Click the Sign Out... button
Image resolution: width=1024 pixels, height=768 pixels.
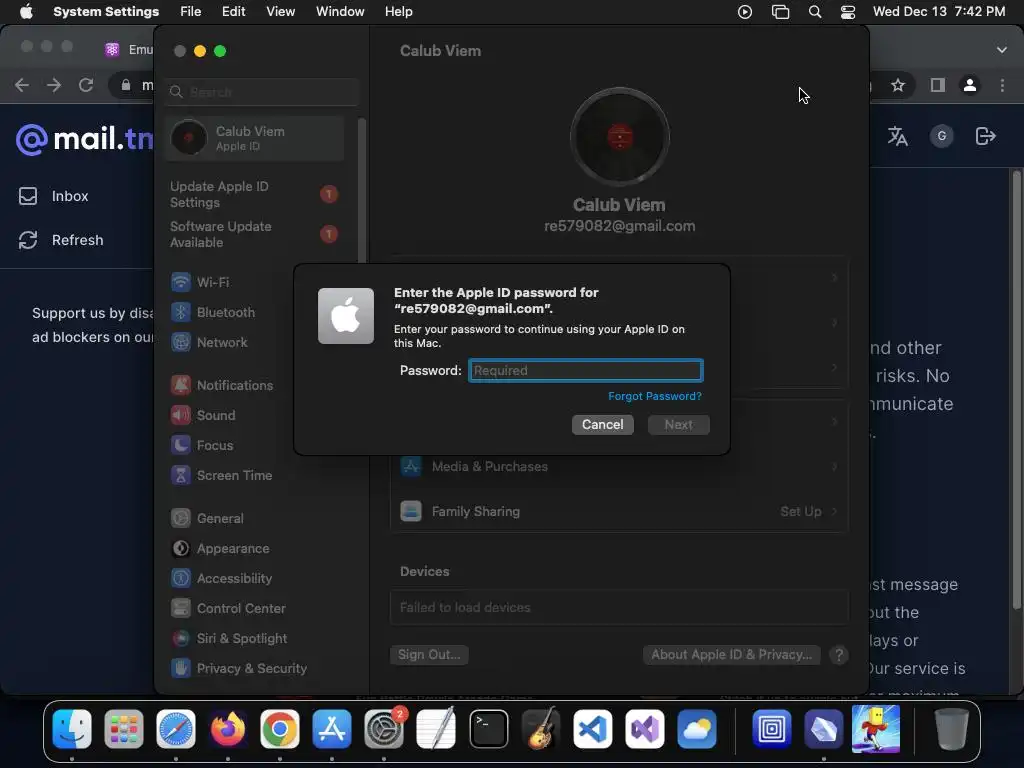point(429,654)
